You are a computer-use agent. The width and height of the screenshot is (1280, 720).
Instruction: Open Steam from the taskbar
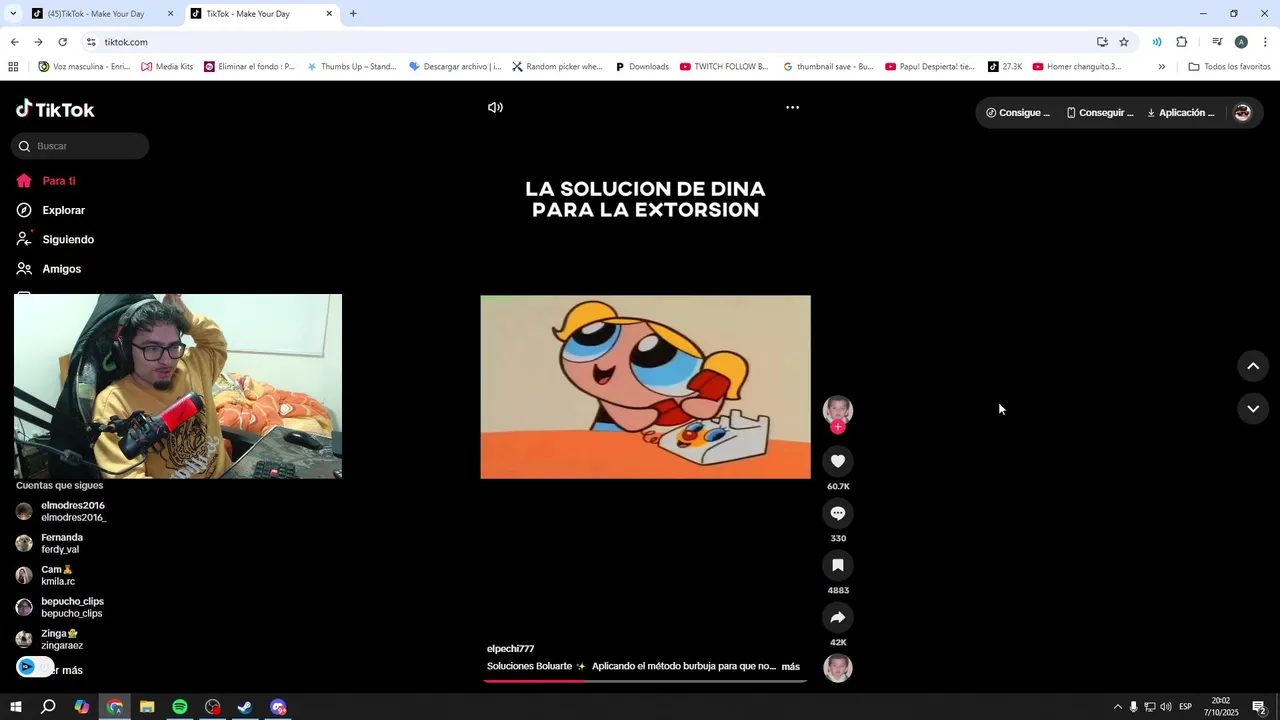pyautogui.click(x=245, y=707)
